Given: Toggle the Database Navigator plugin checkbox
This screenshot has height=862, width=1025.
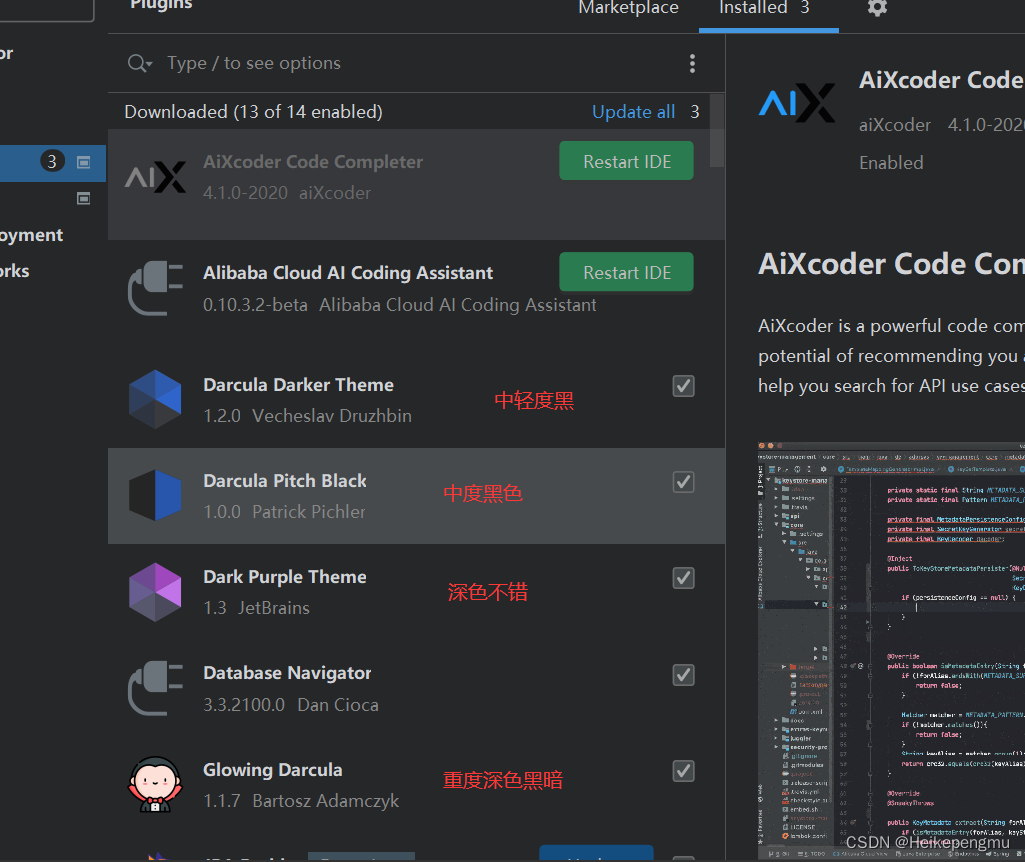Looking at the screenshot, I should pos(683,674).
